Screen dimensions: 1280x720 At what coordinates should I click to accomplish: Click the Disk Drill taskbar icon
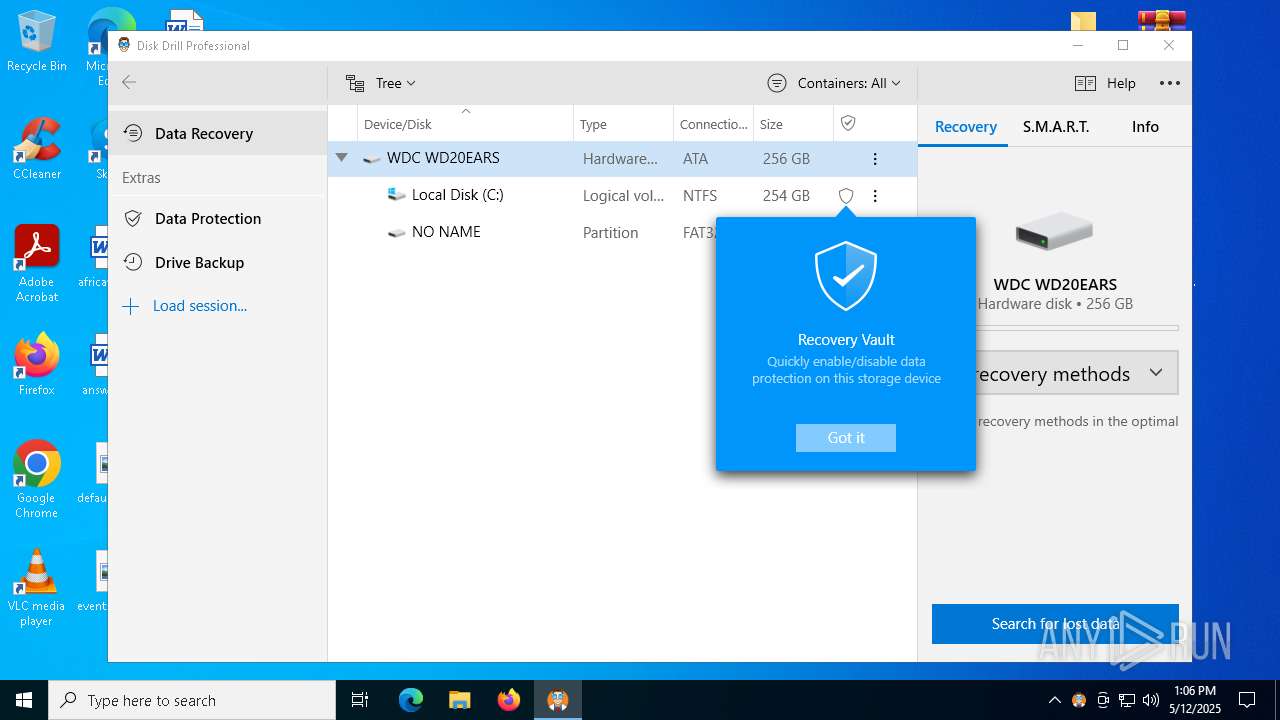tap(558, 700)
